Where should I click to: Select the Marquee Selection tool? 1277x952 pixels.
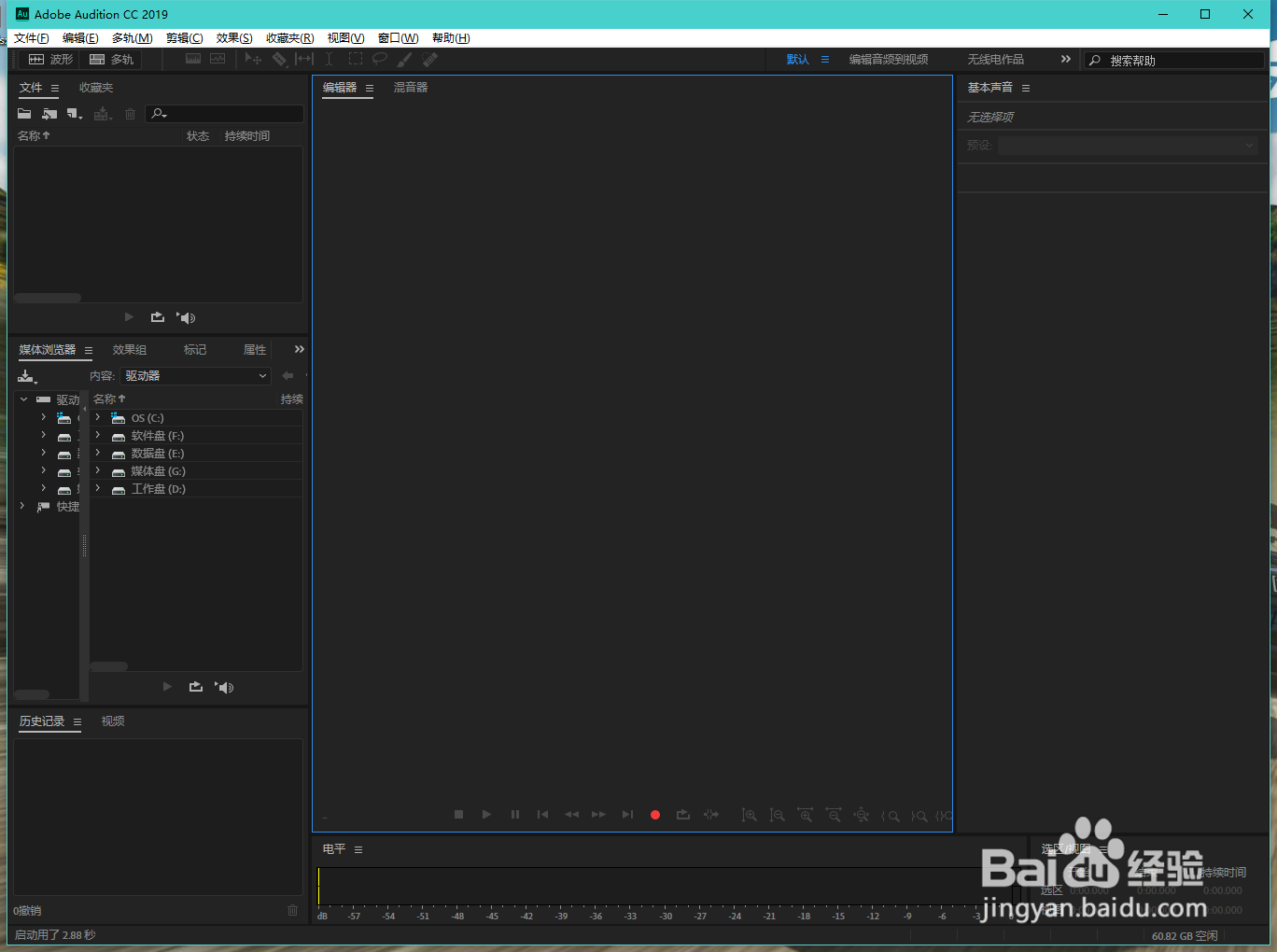pos(355,60)
